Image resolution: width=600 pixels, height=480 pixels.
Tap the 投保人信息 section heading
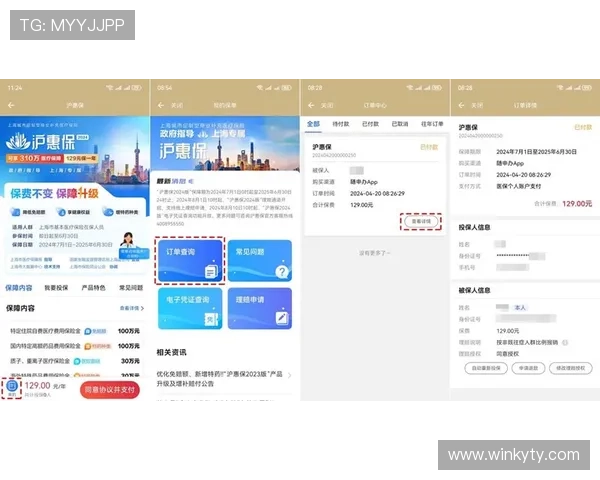(474, 227)
